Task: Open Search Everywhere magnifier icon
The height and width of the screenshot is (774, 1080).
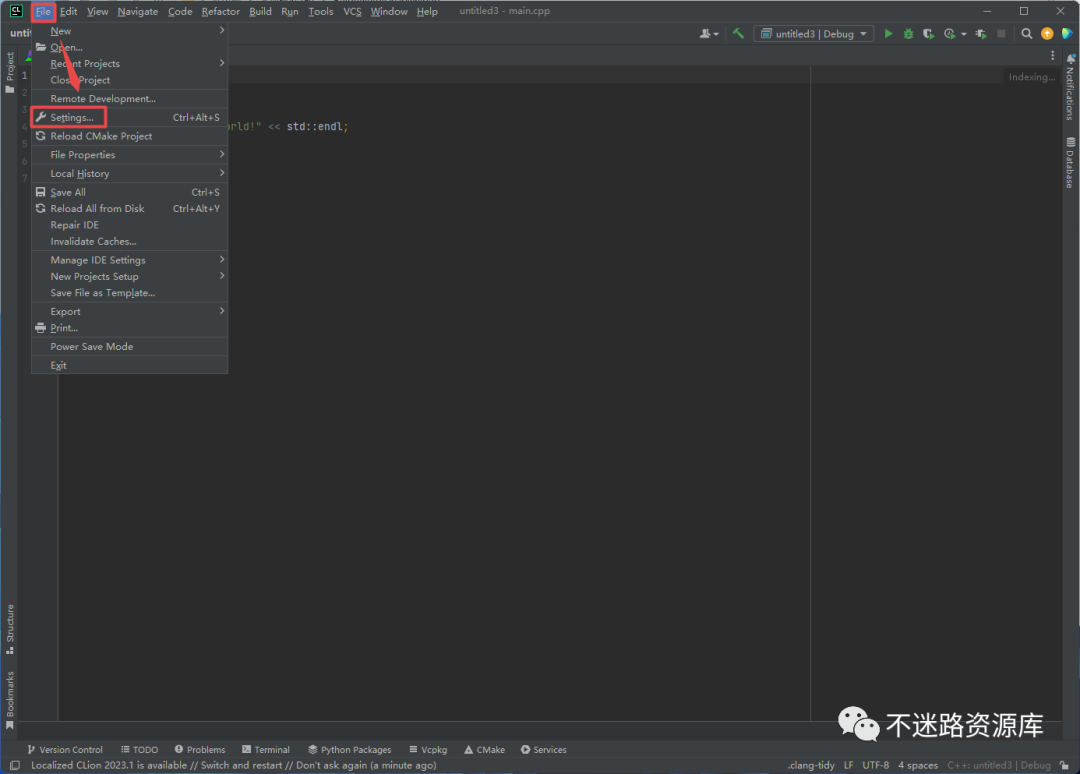Action: click(x=1026, y=33)
